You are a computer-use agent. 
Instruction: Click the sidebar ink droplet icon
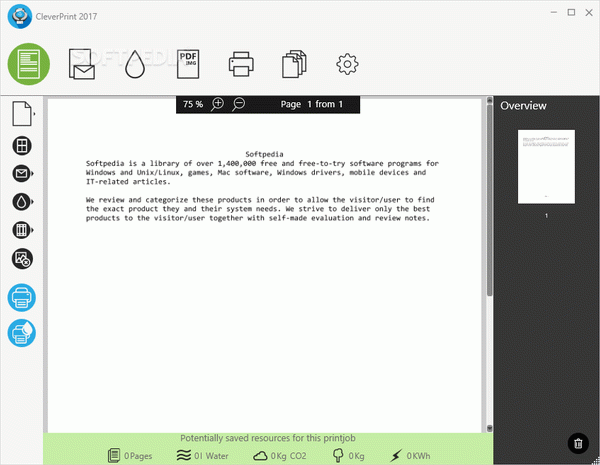pos(21,202)
